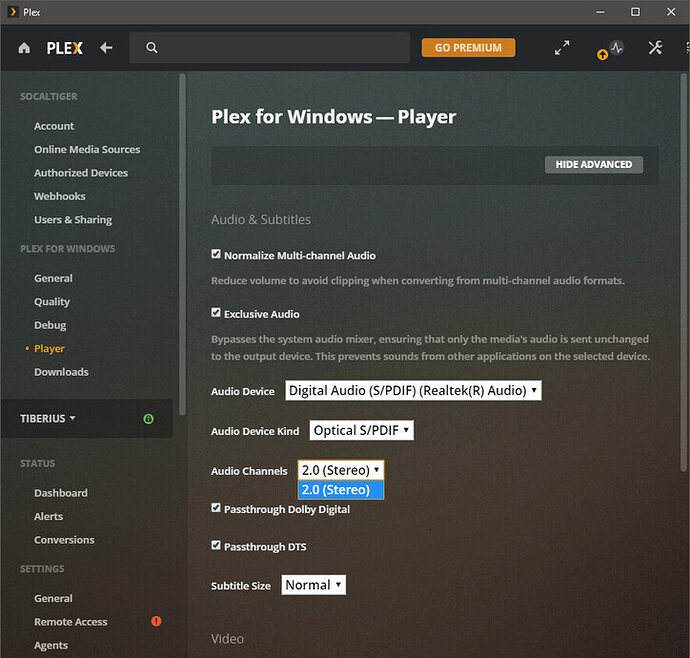The width and height of the screenshot is (690, 658).
Task: Open the Subtitle Size dropdown
Action: click(313, 585)
